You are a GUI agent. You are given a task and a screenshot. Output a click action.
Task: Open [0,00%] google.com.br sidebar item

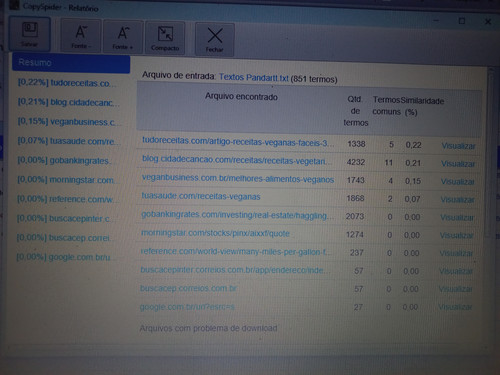[x=65, y=257]
